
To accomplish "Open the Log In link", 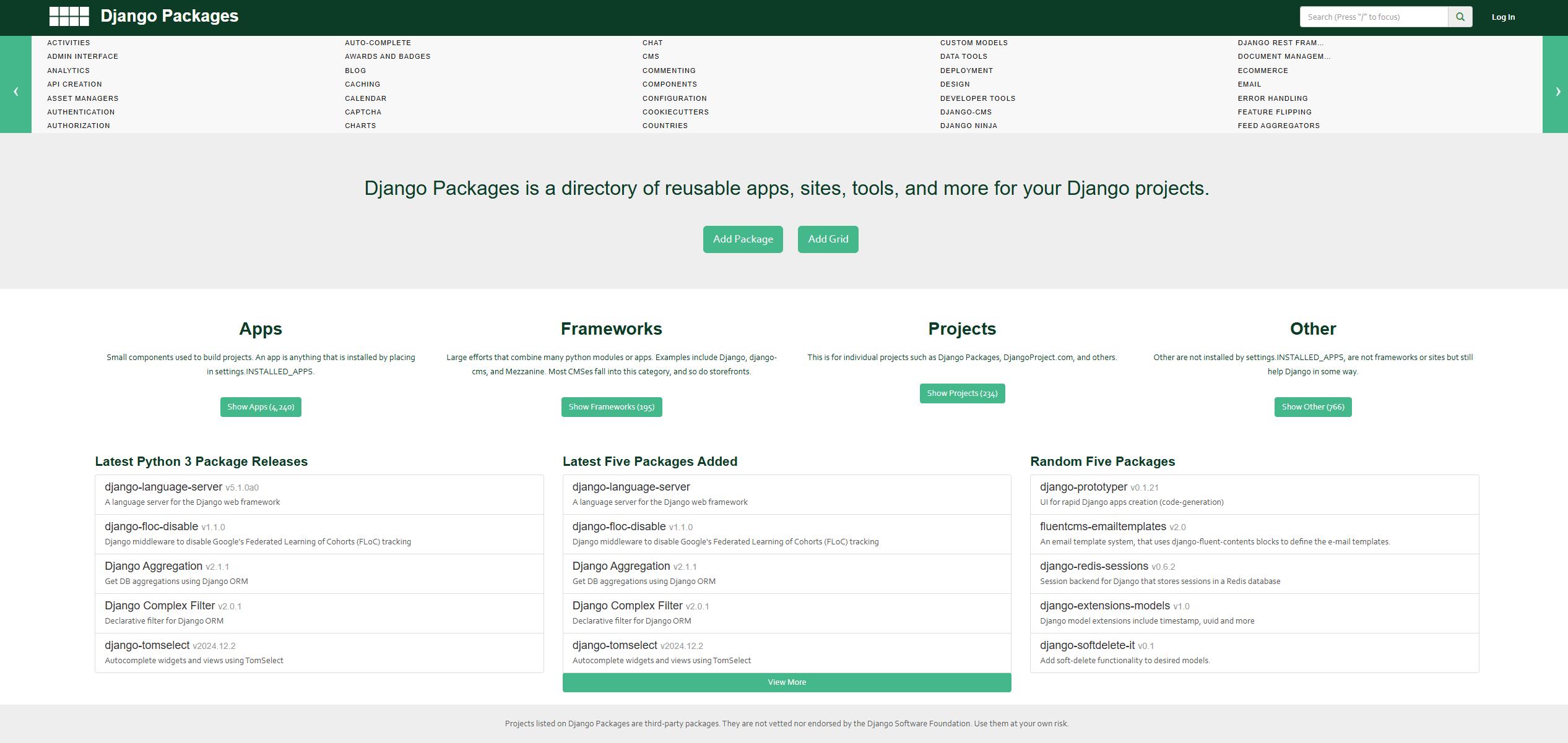I will pos(1503,17).
